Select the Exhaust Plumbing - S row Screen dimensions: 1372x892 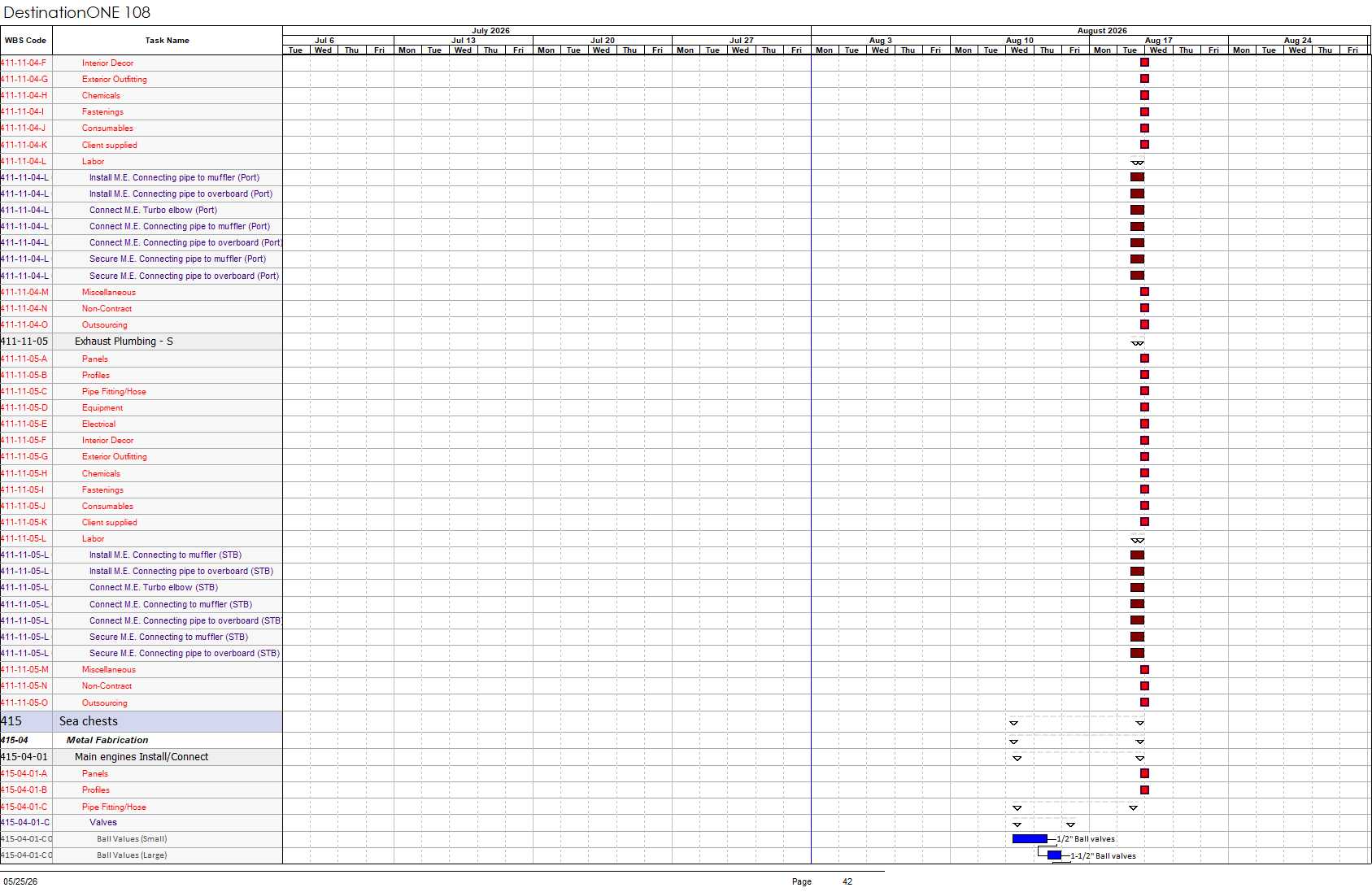click(x=142, y=342)
